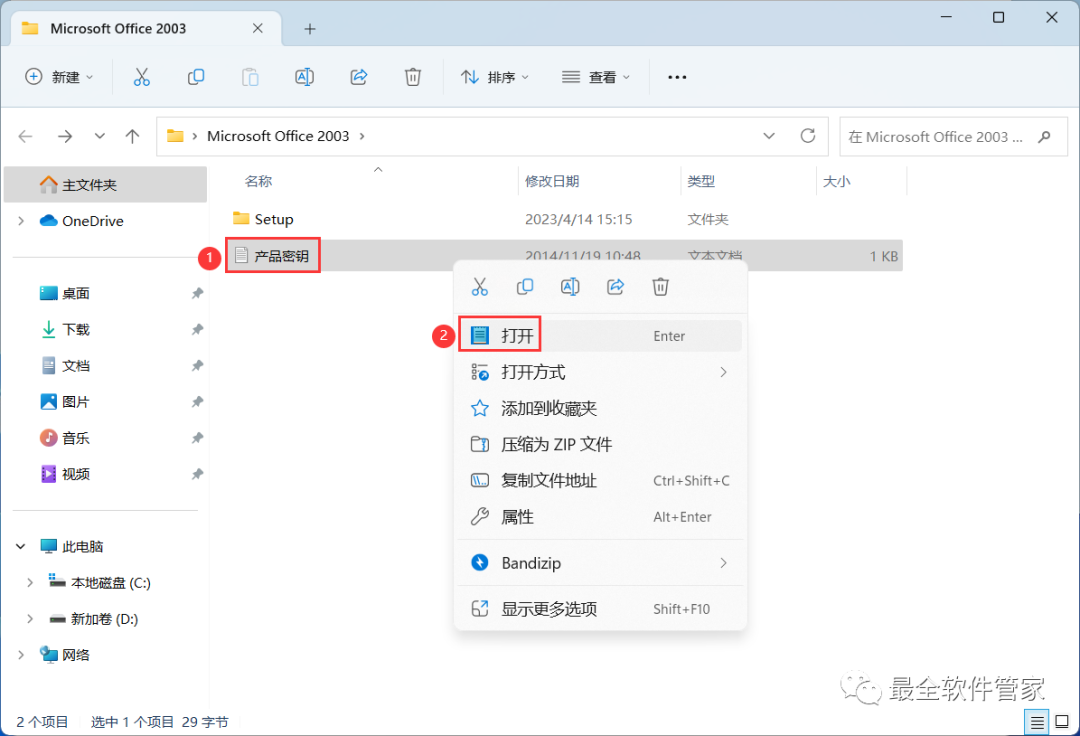The width and height of the screenshot is (1080, 736).
Task: Collapse the 此电脑 tree node
Action: [x=21, y=547]
